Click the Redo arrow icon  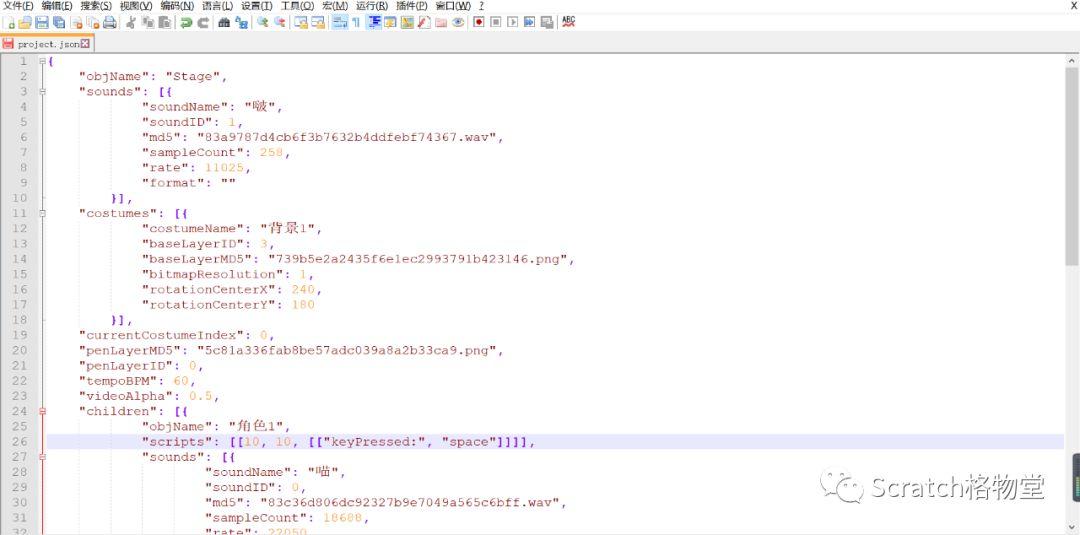(x=202, y=22)
